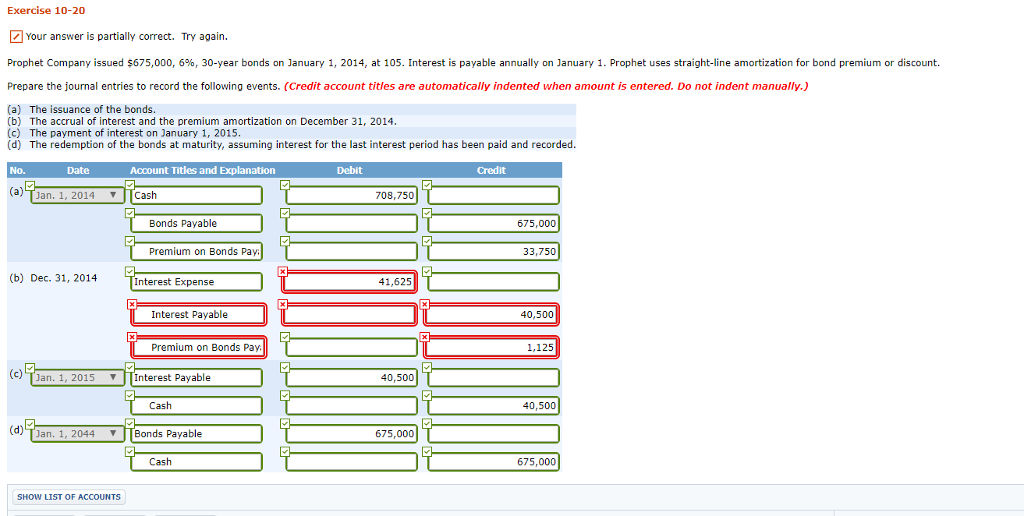The height and width of the screenshot is (516, 1024).
Task: Click the Interest Payable field in entry (c)
Action: point(197,378)
